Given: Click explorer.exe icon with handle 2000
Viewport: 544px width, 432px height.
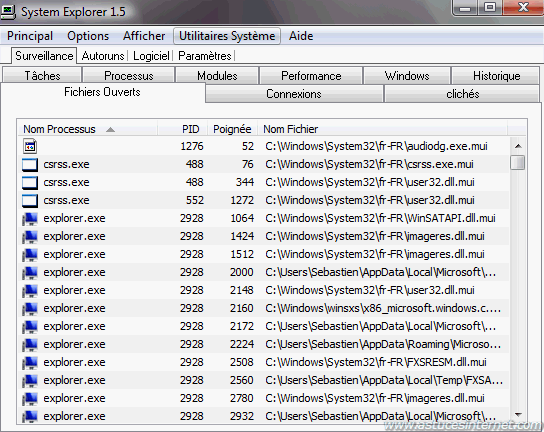Looking at the screenshot, I should [x=30, y=272].
